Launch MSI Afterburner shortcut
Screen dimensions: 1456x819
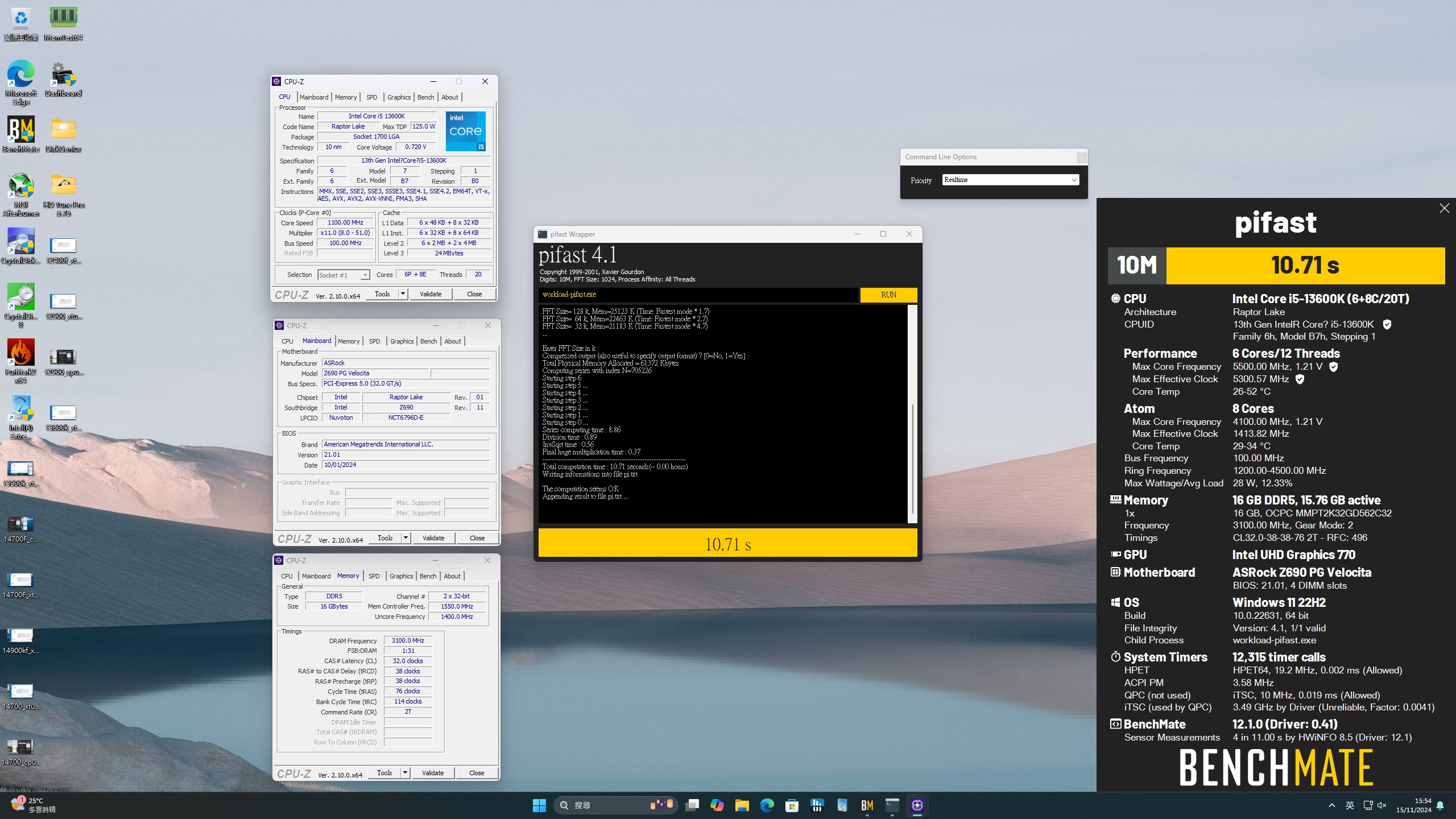20,195
